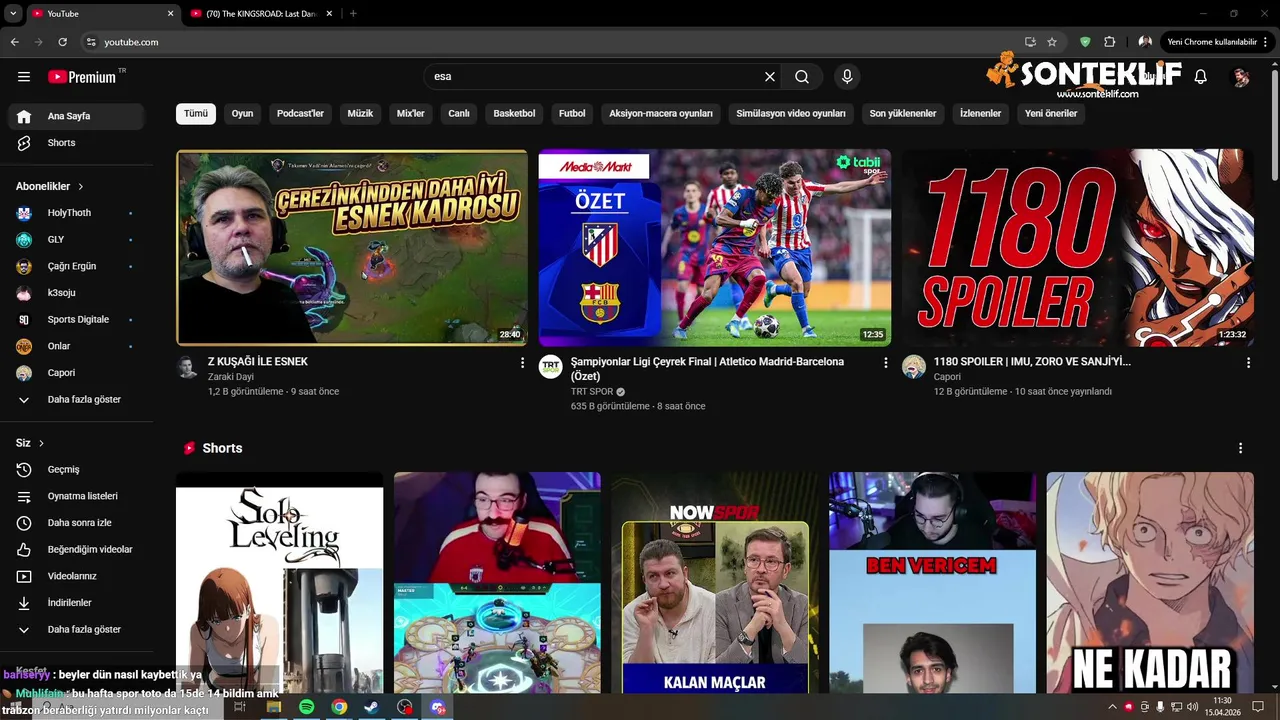1280x720 pixels.
Task: Open Steam from the taskbar
Action: coord(371,707)
